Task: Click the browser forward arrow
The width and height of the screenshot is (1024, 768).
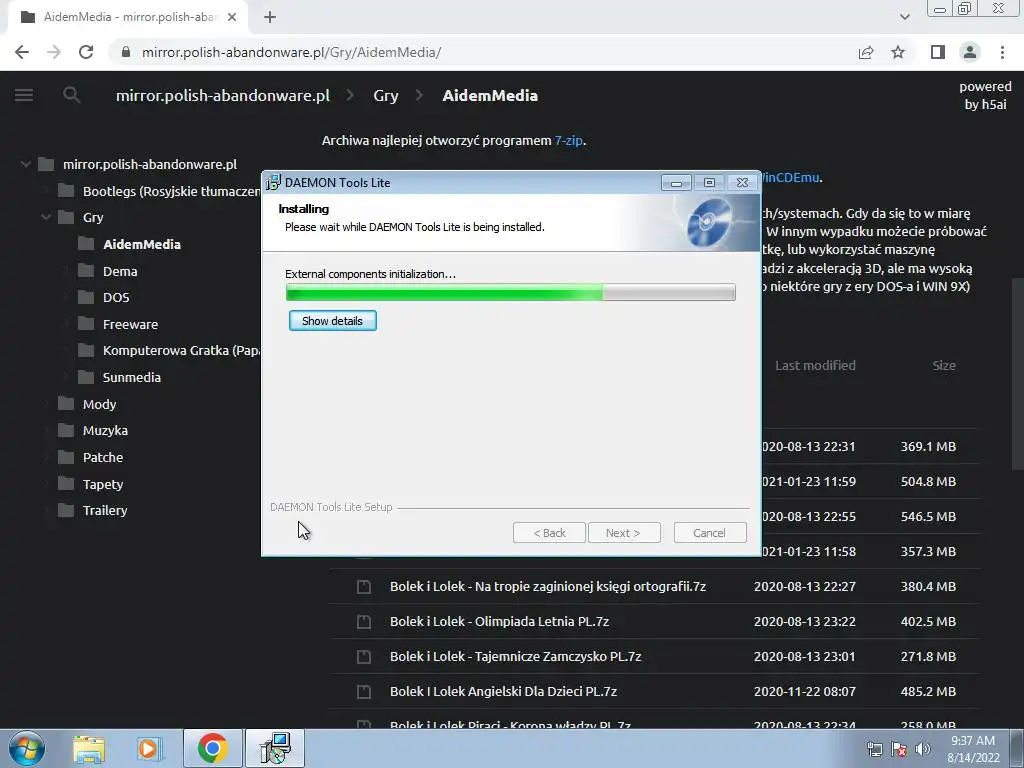Action: (x=54, y=52)
